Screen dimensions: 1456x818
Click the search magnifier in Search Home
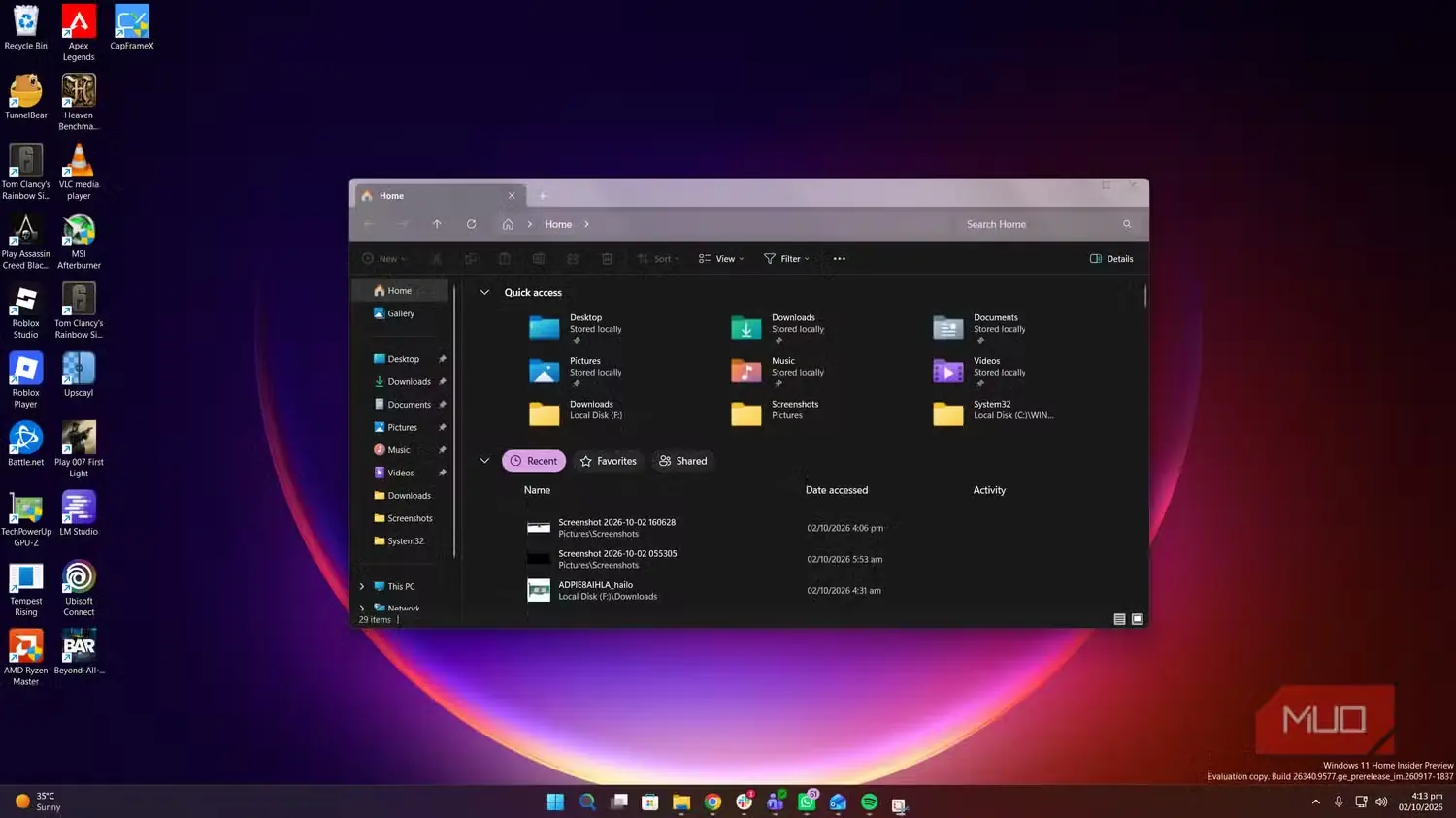[x=1127, y=224]
